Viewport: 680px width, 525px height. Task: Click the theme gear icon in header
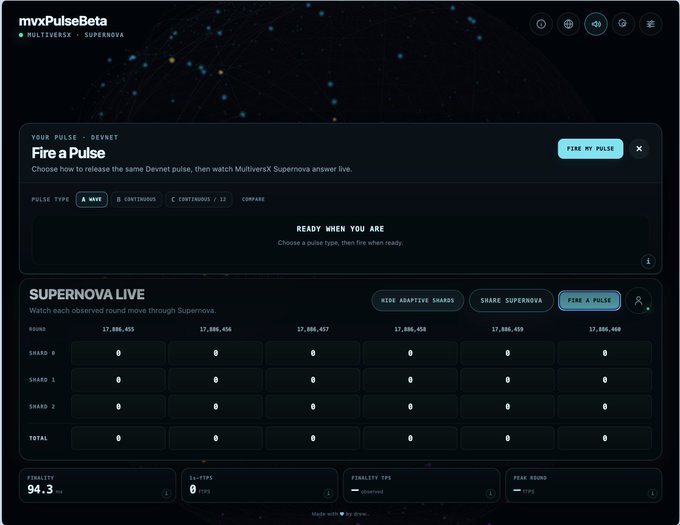(623, 24)
